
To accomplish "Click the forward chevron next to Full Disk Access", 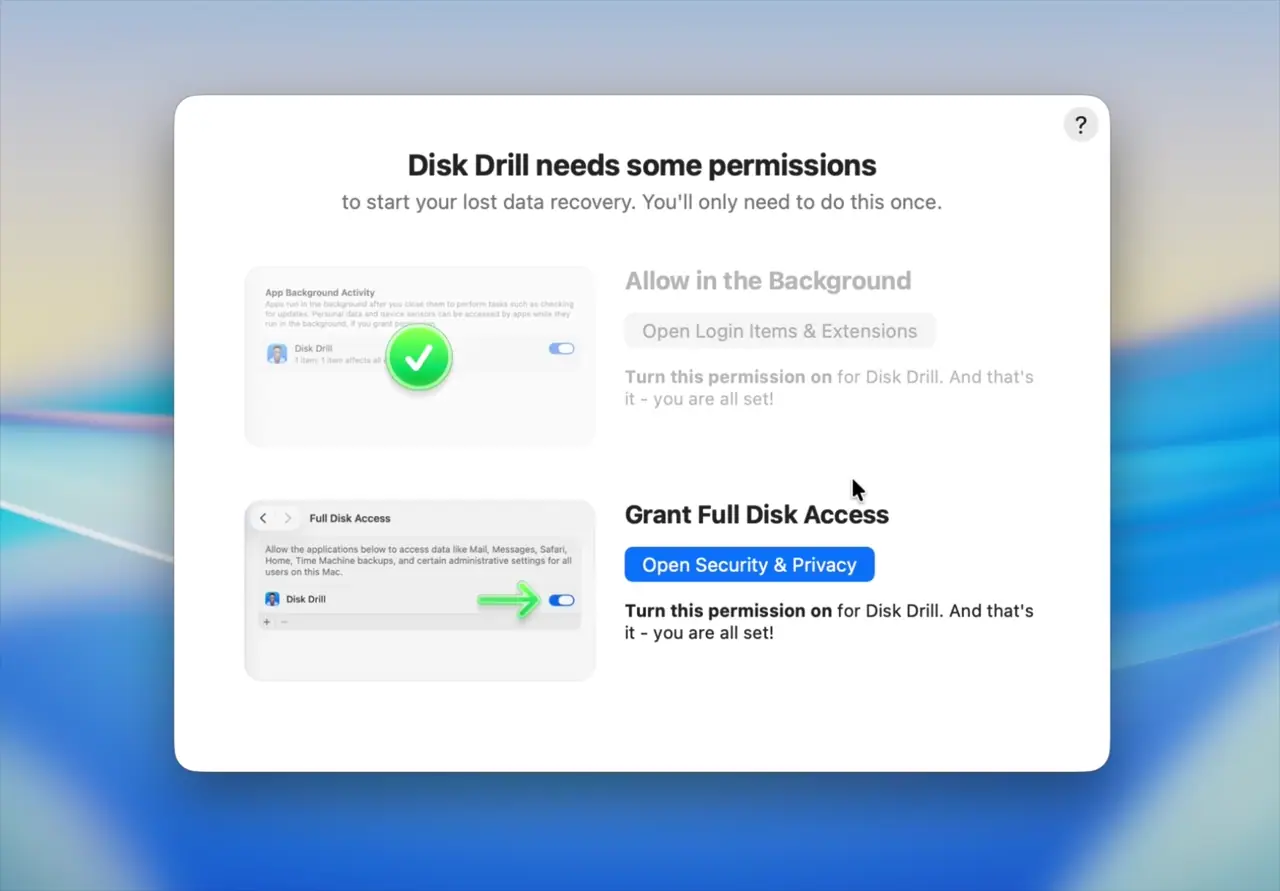I will point(288,518).
